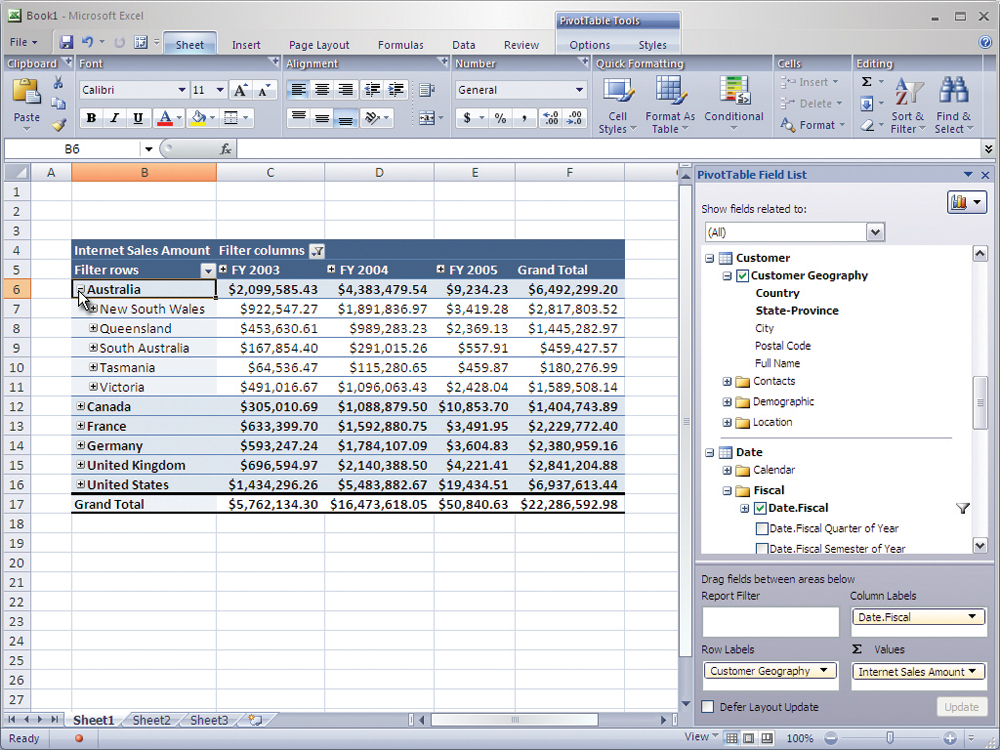This screenshot has width=1000, height=750.
Task: Open Conditional formatting menu
Action: [x=733, y=104]
